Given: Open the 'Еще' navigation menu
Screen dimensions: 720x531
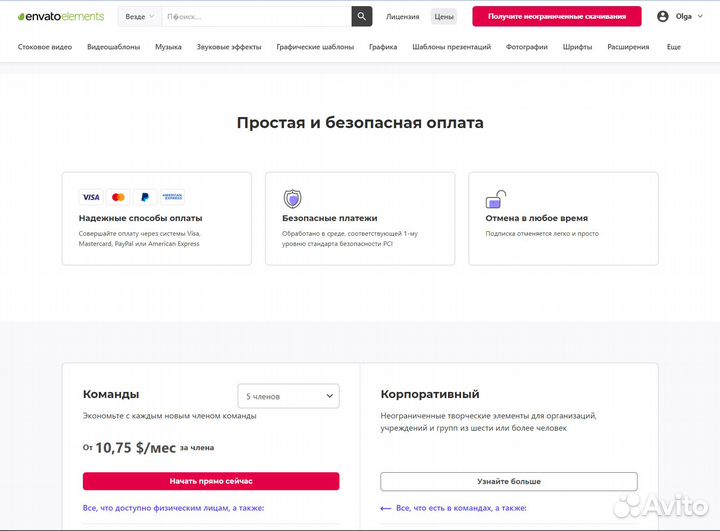Looking at the screenshot, I should (x=674, y=47).
